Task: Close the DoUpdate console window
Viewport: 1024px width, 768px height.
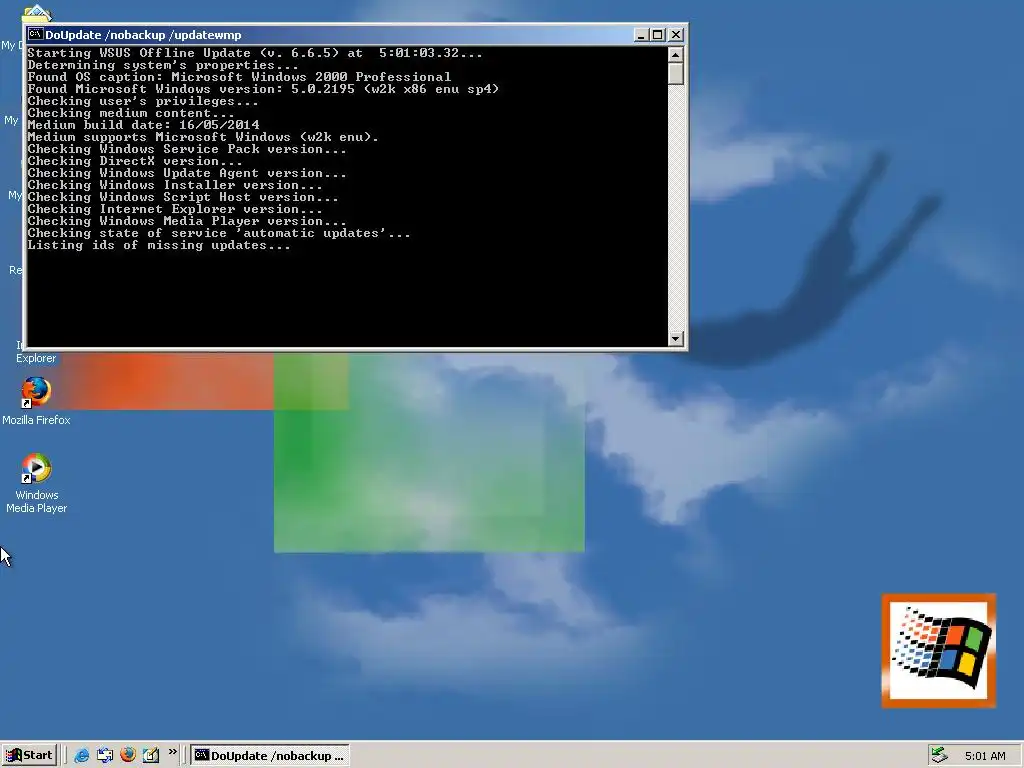Action: [676, 35]
